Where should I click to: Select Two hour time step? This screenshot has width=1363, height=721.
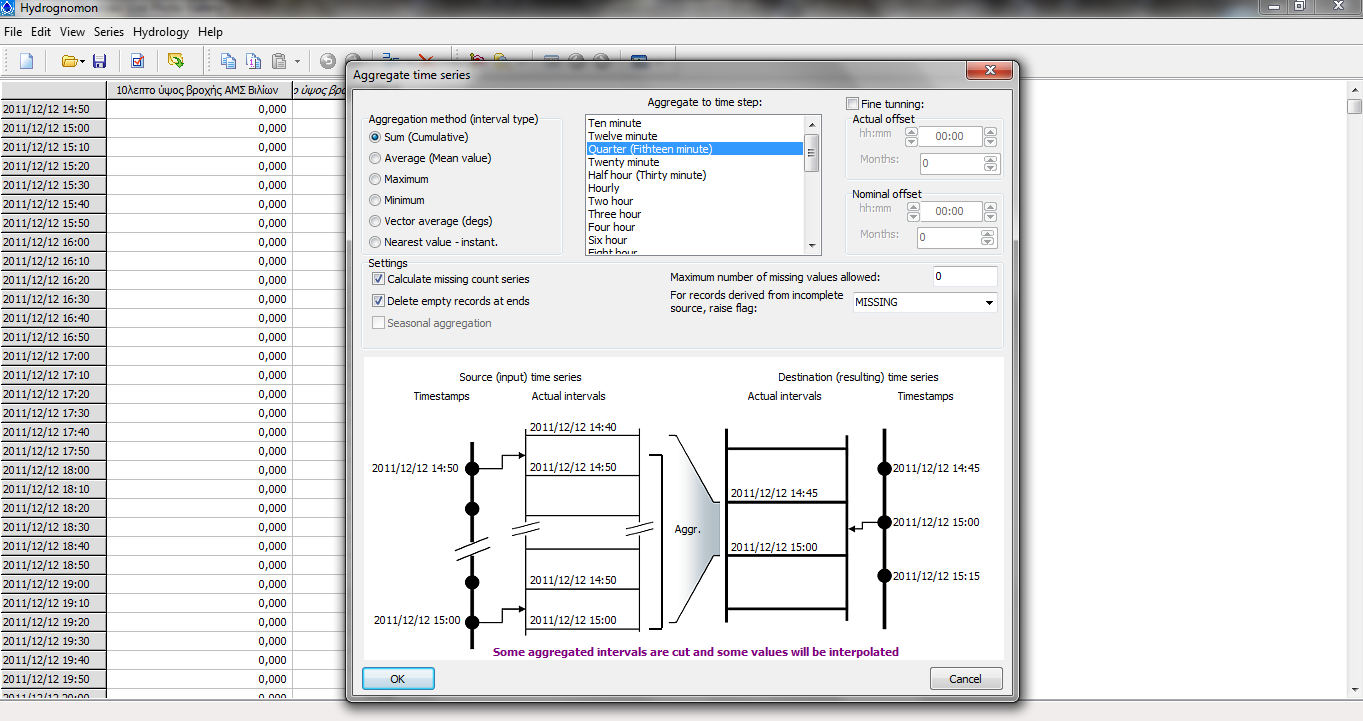pos(694,201)
